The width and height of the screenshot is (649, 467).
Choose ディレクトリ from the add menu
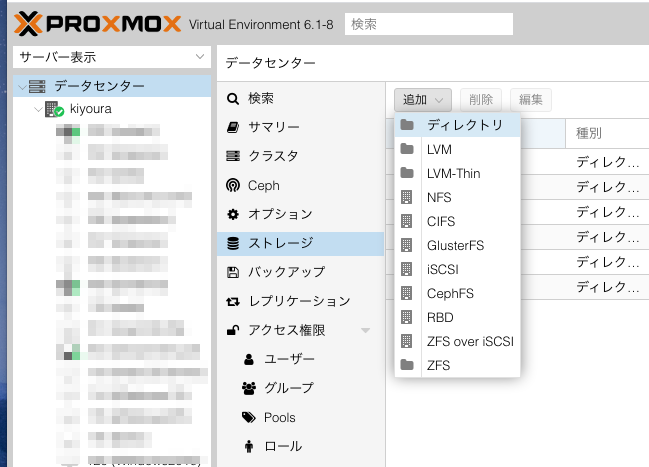[457, 125]
